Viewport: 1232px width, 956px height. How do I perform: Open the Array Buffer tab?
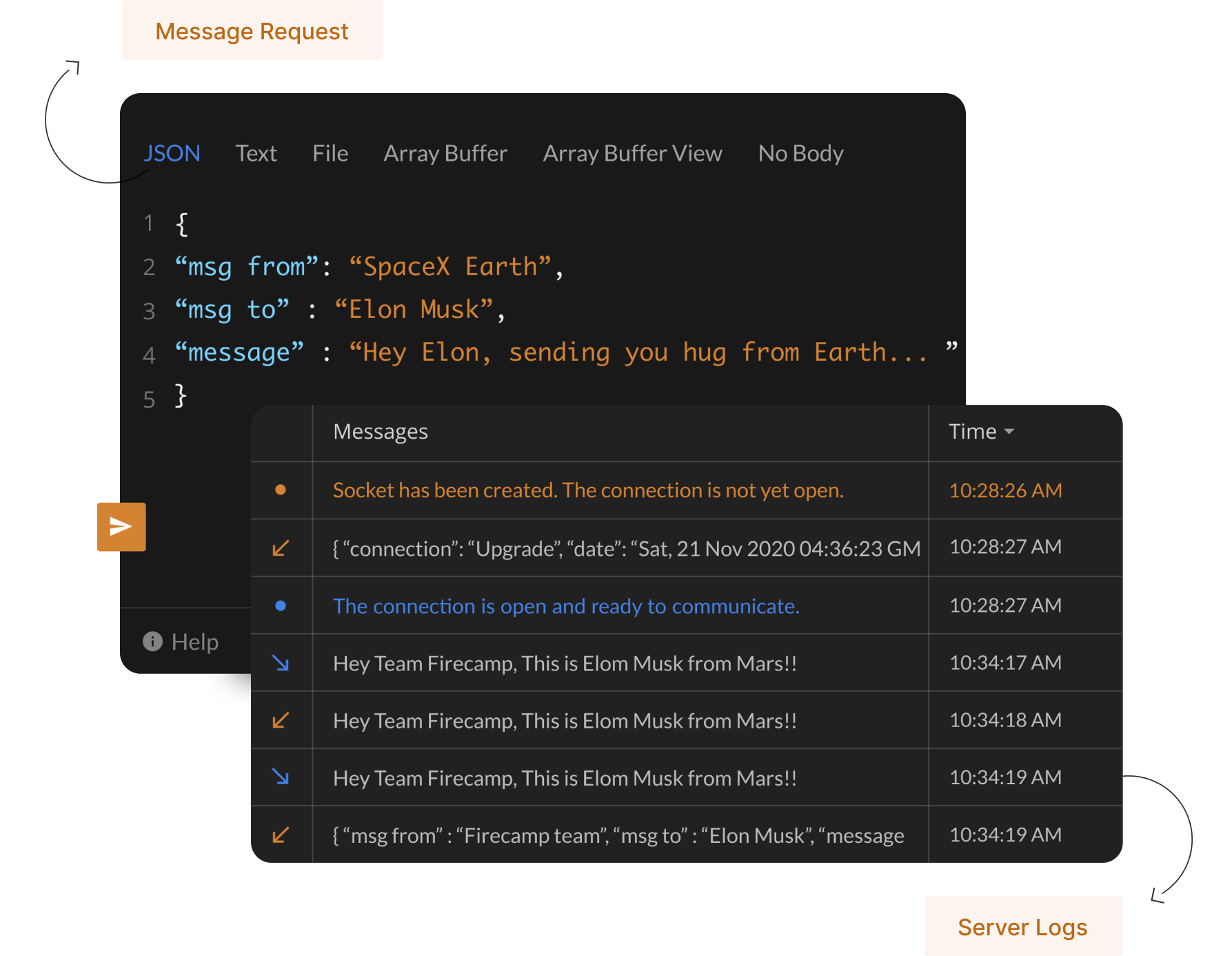point(445,153)
